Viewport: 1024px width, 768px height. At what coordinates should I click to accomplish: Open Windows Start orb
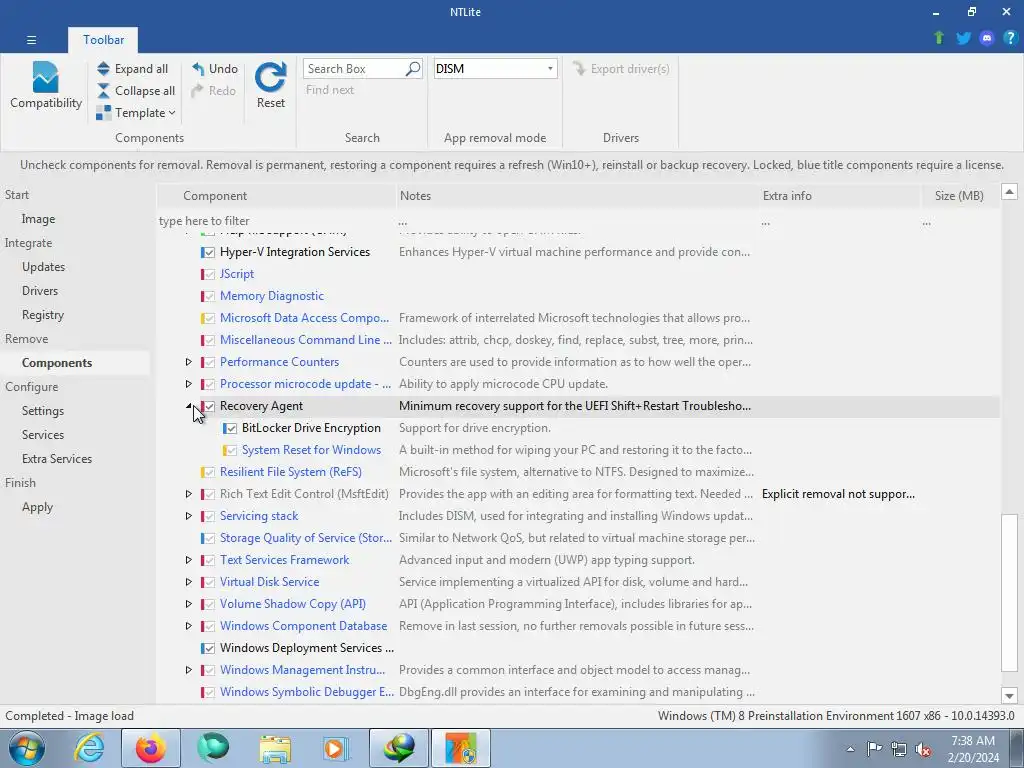27,748
